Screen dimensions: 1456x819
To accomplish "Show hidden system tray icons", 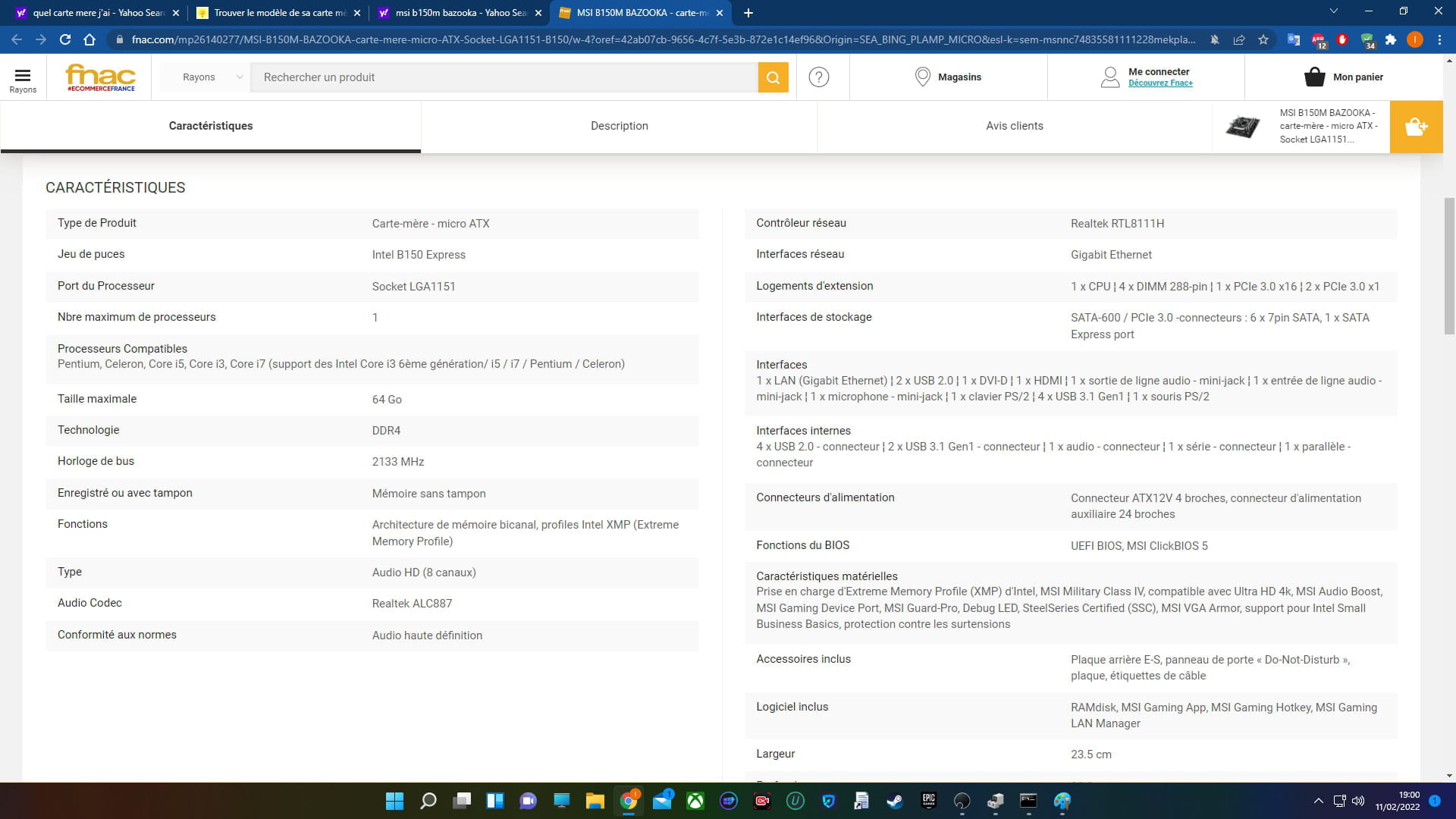I will pyautogui.click(x=1319, y=801).
